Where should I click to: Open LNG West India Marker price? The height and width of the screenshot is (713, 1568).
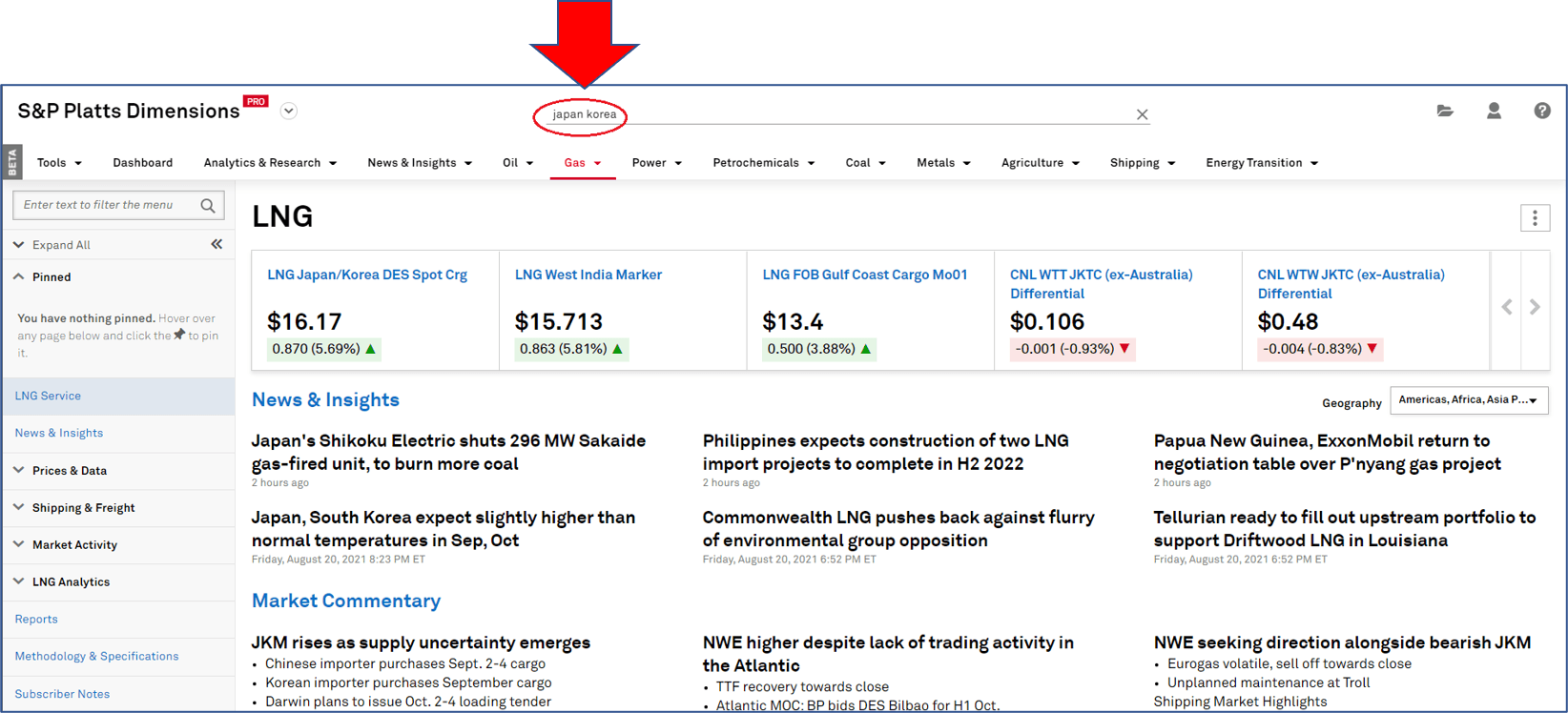click(588, 275)
